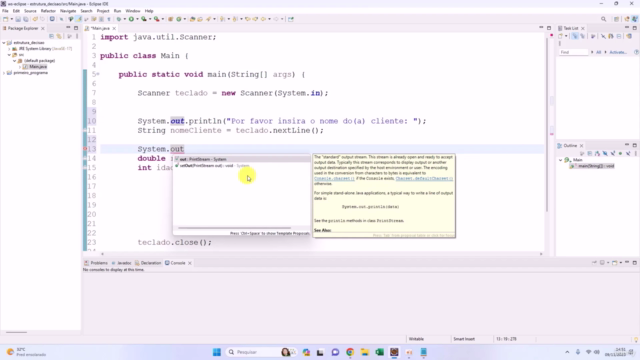Image resolution: width=640 pixels, height=360 pixels.
Task: Open dropdown arrow beside New Task icon
Action: [x=566, y=36]
